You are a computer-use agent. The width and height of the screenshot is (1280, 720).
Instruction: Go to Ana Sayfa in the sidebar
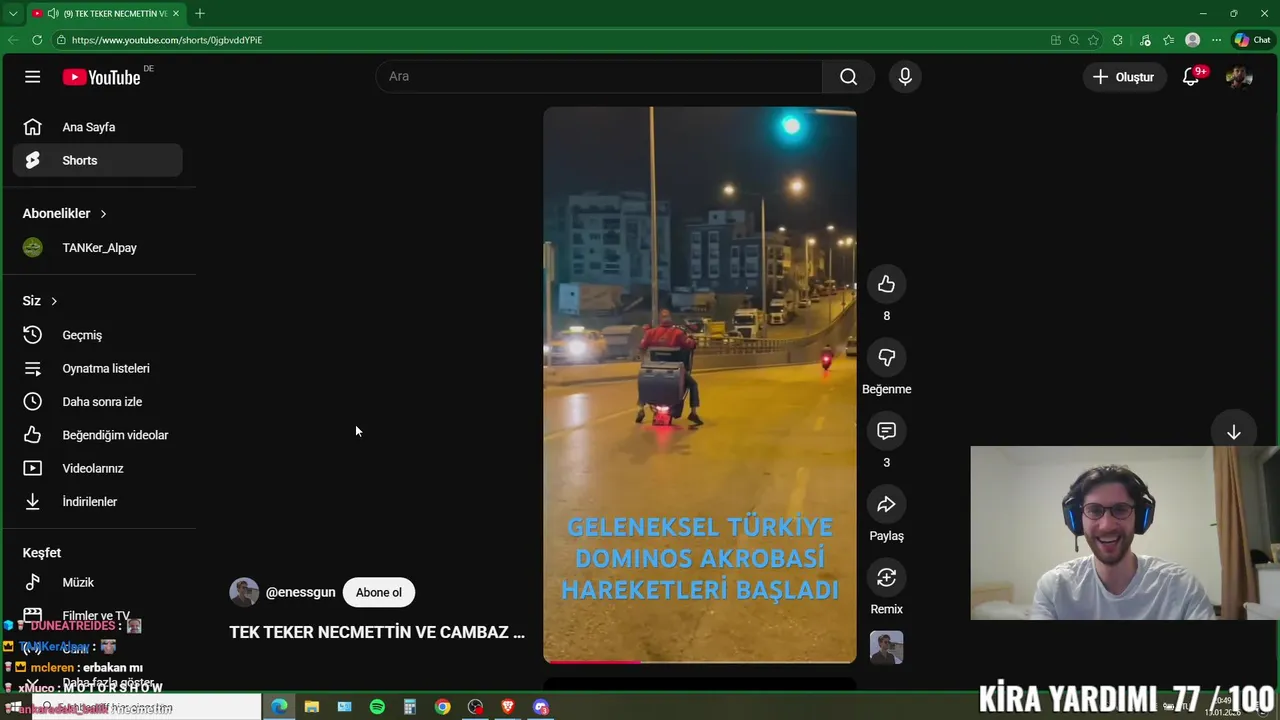click(x=97, y=127)
